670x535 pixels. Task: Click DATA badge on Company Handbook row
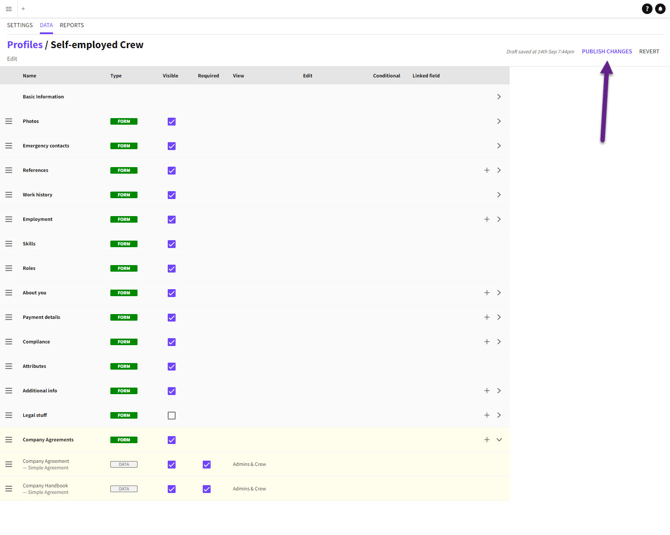click(124, 489)
